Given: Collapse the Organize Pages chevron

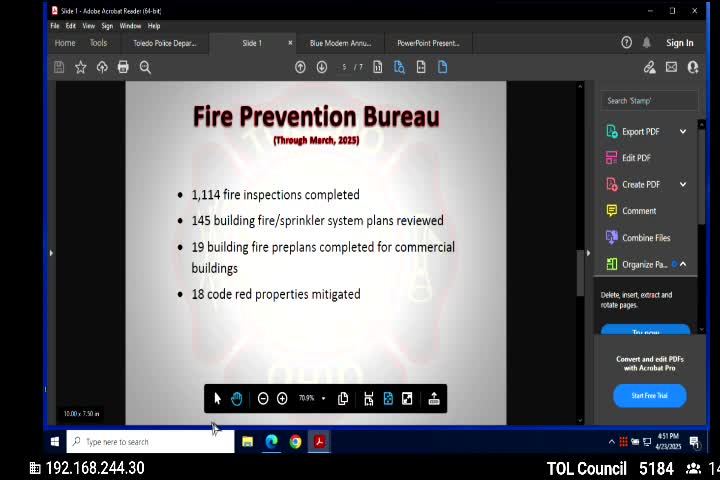Looking at the screenshot, I should [x=683, y=264].
